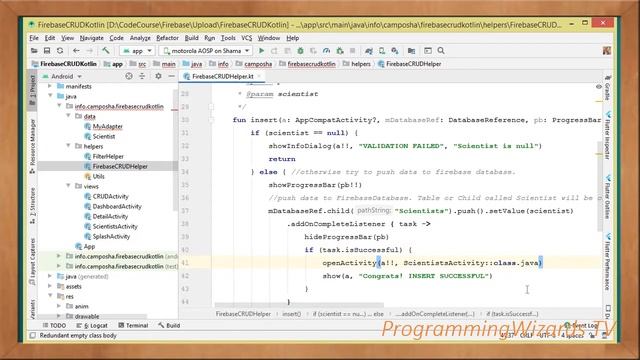Open the Refactor menu
The width and height of the screenshot is (640, 360).
point(167,38)
